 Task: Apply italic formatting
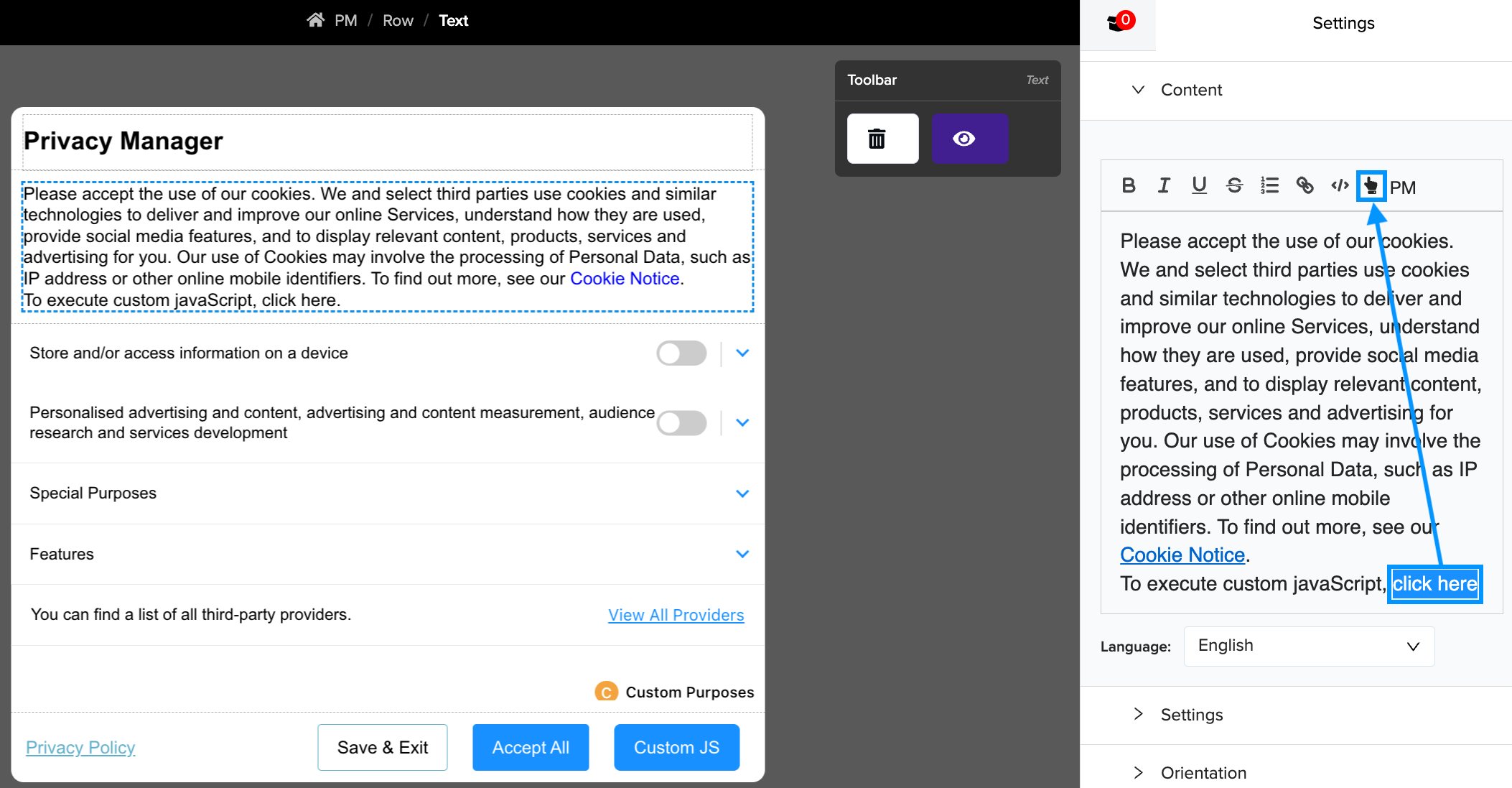1164,186
